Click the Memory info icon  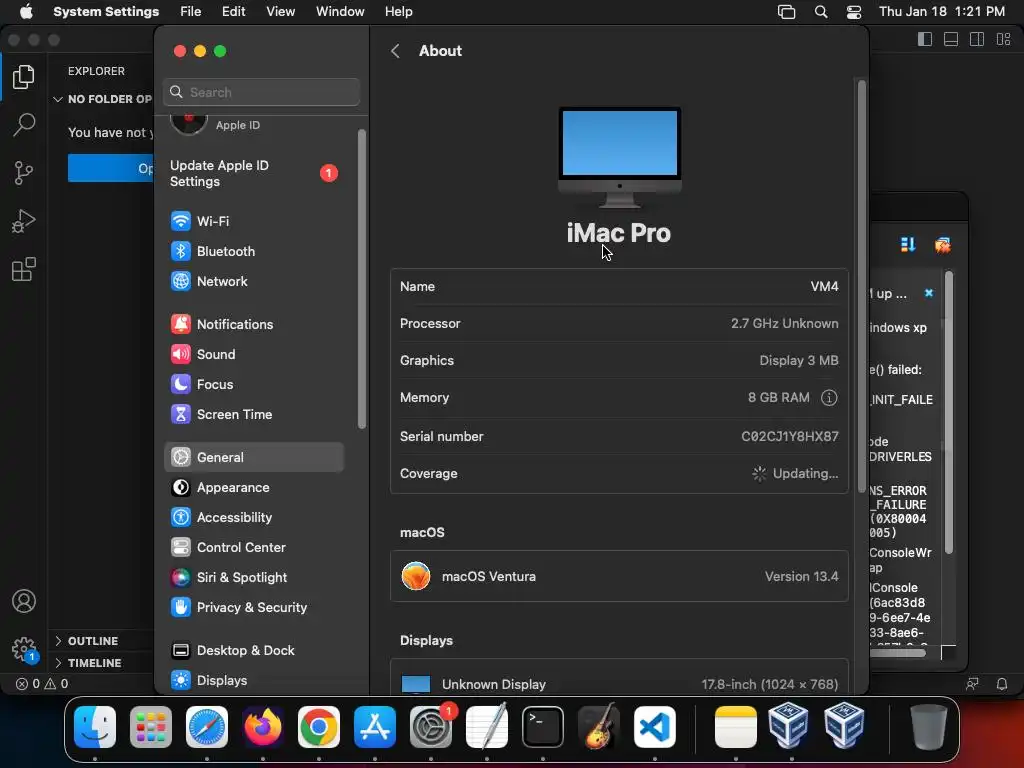(829, 397)
